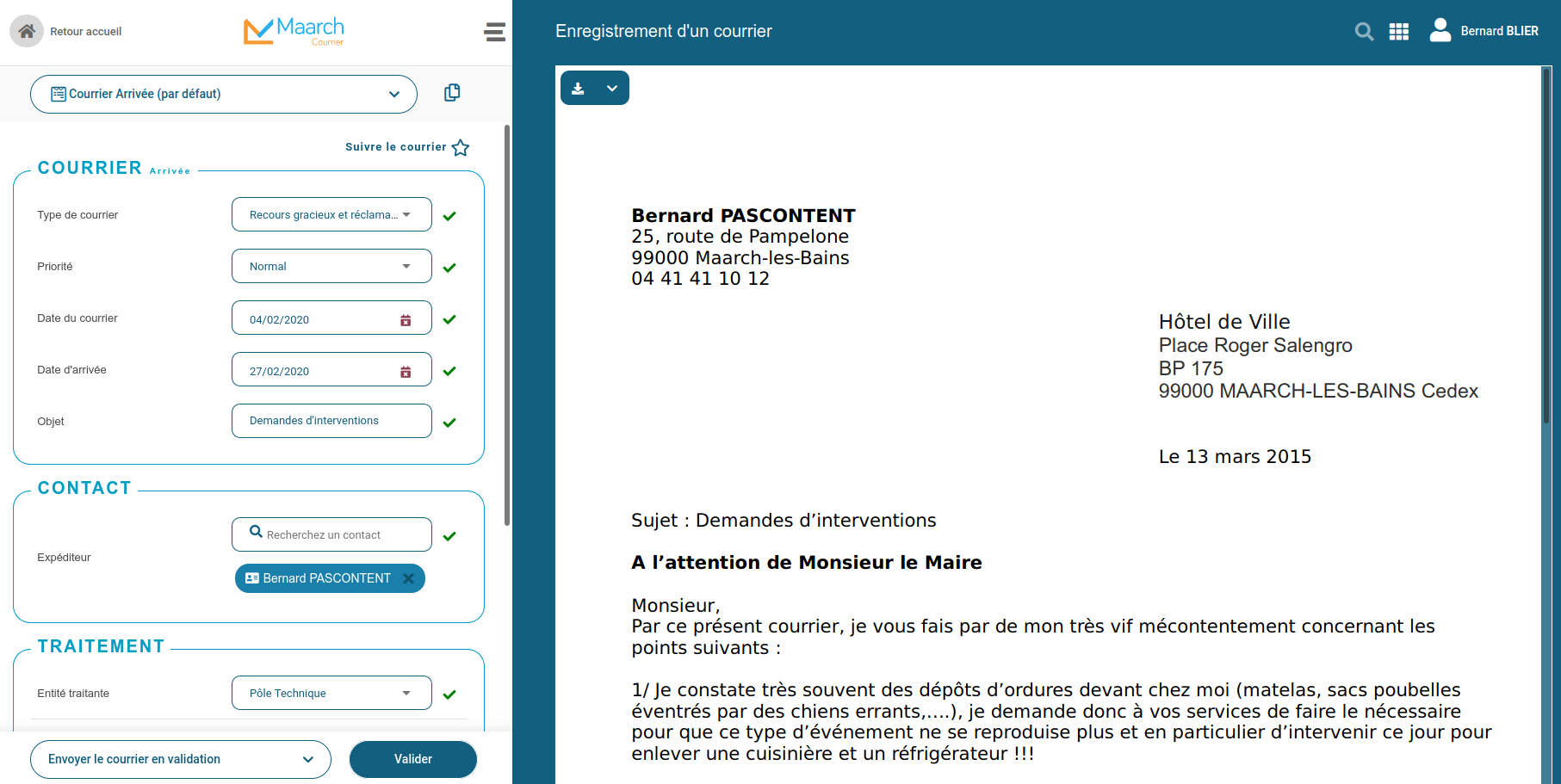1561x784 pixels.
Task: Click the Valider button
Action: [x=412, y=759]
